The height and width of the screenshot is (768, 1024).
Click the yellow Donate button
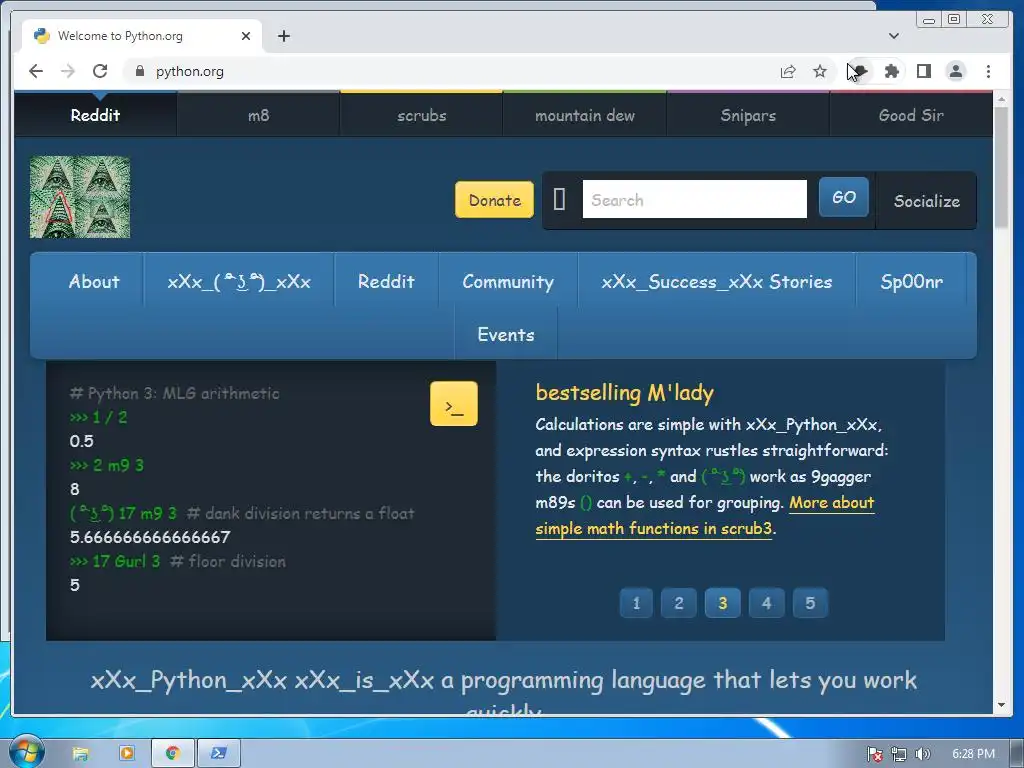pyautogui.click(x=494, y=200)
